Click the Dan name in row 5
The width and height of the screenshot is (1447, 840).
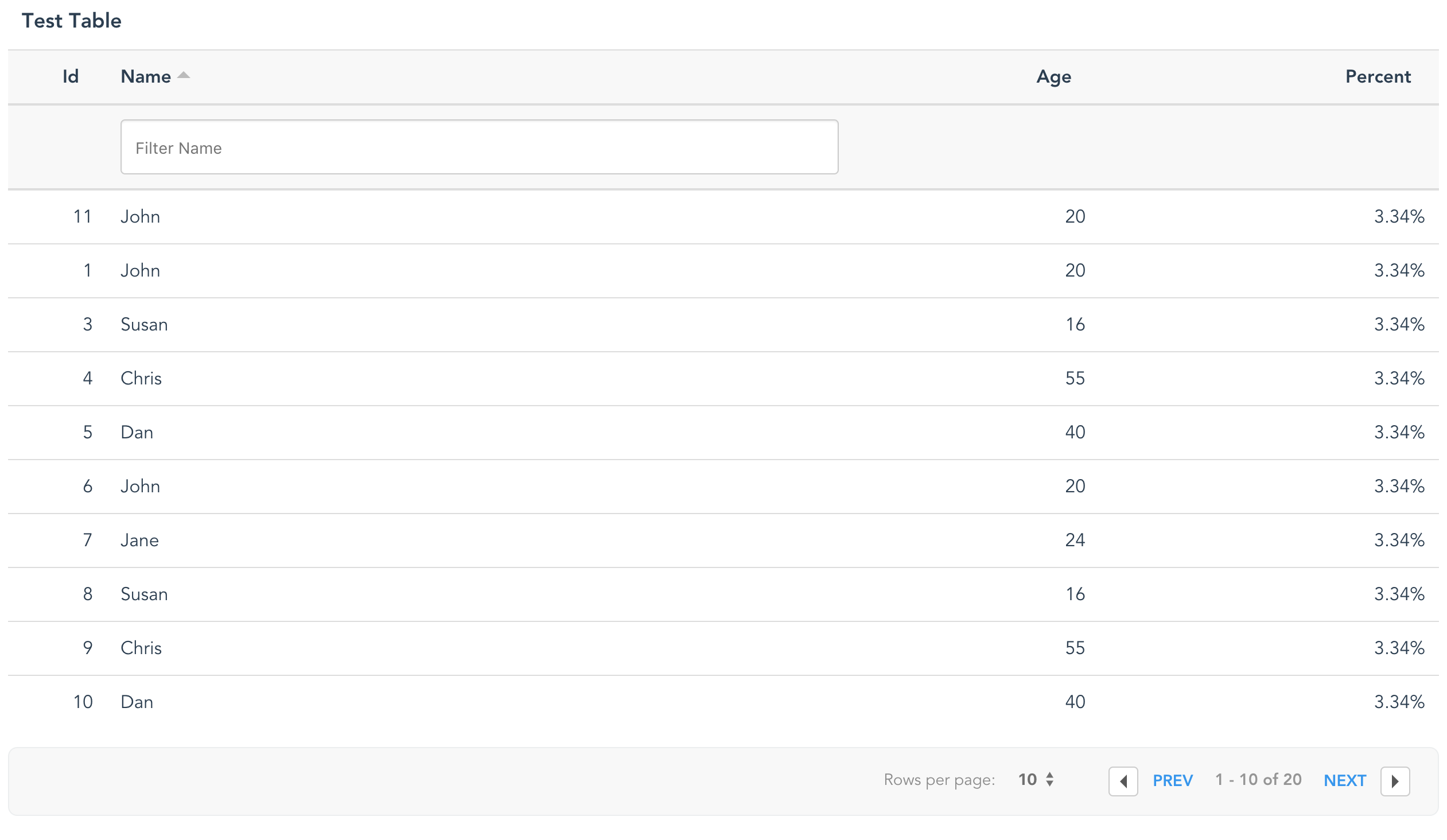tap(137, 433)
